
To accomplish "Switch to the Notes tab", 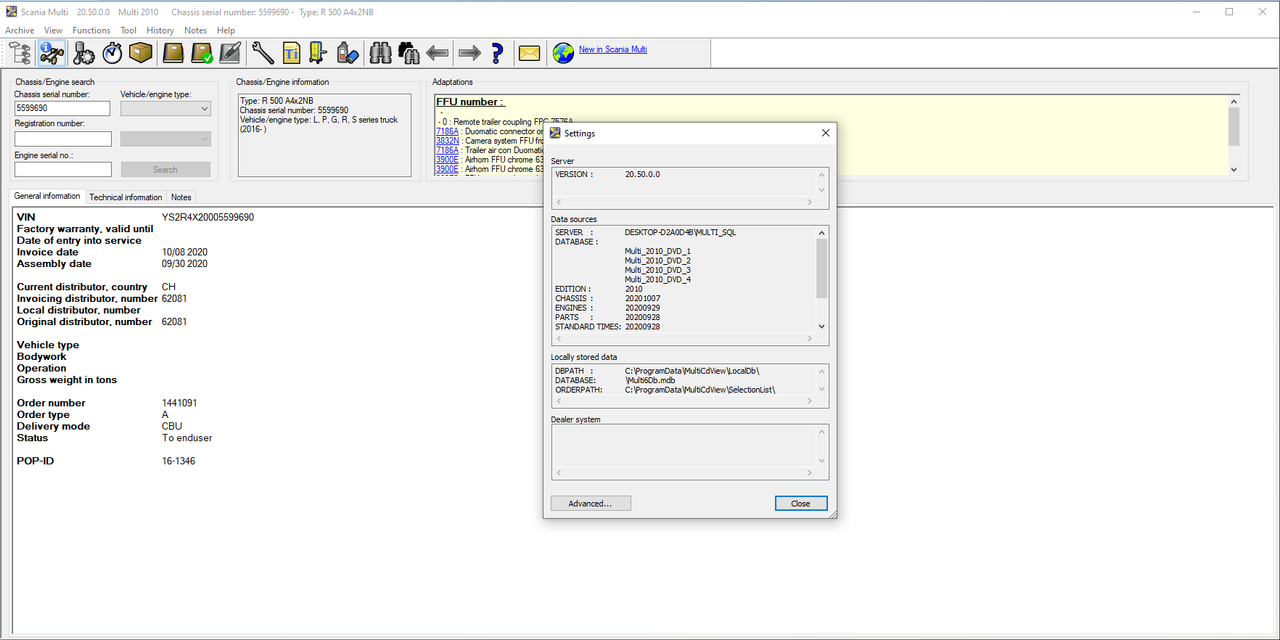I will point(181,197).
